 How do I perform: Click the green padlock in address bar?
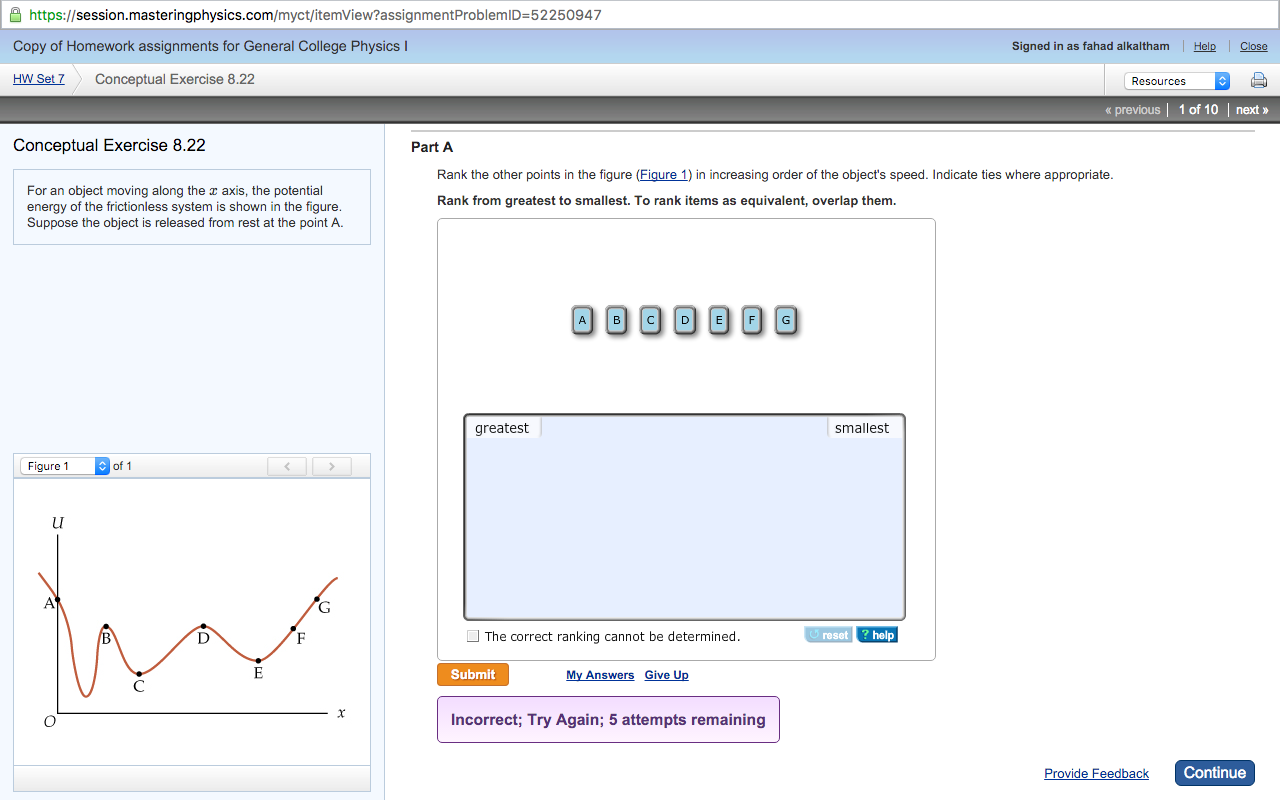coord(15,15)
